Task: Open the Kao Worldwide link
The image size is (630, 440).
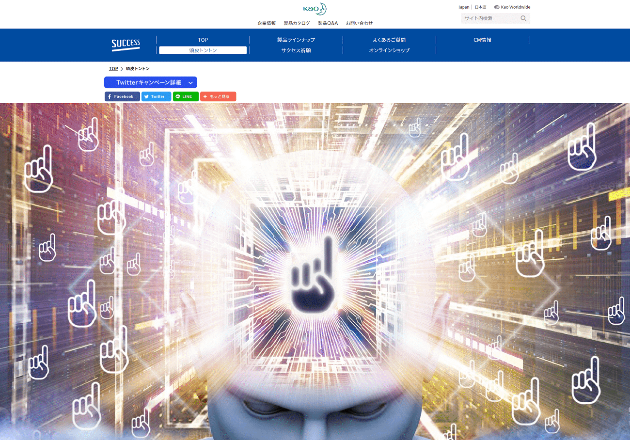Action: coord(512,6)
